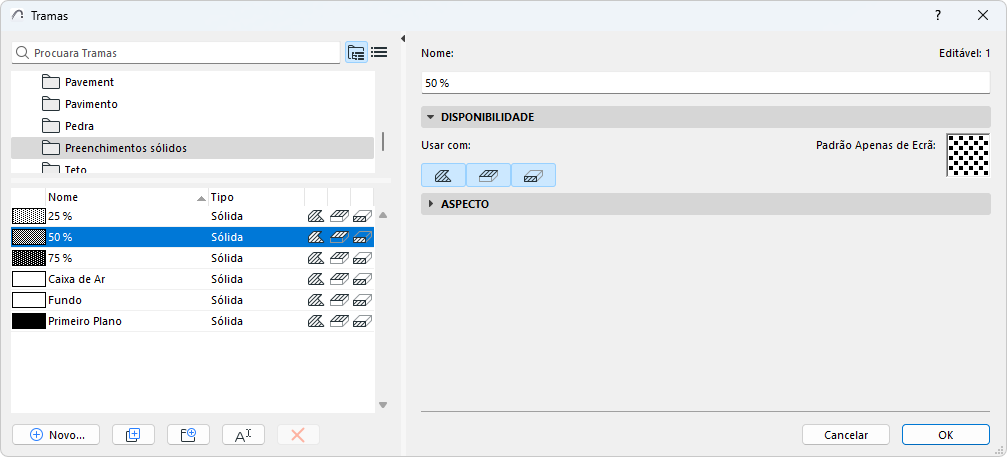Switch to flat list view icon

point(379,53)
